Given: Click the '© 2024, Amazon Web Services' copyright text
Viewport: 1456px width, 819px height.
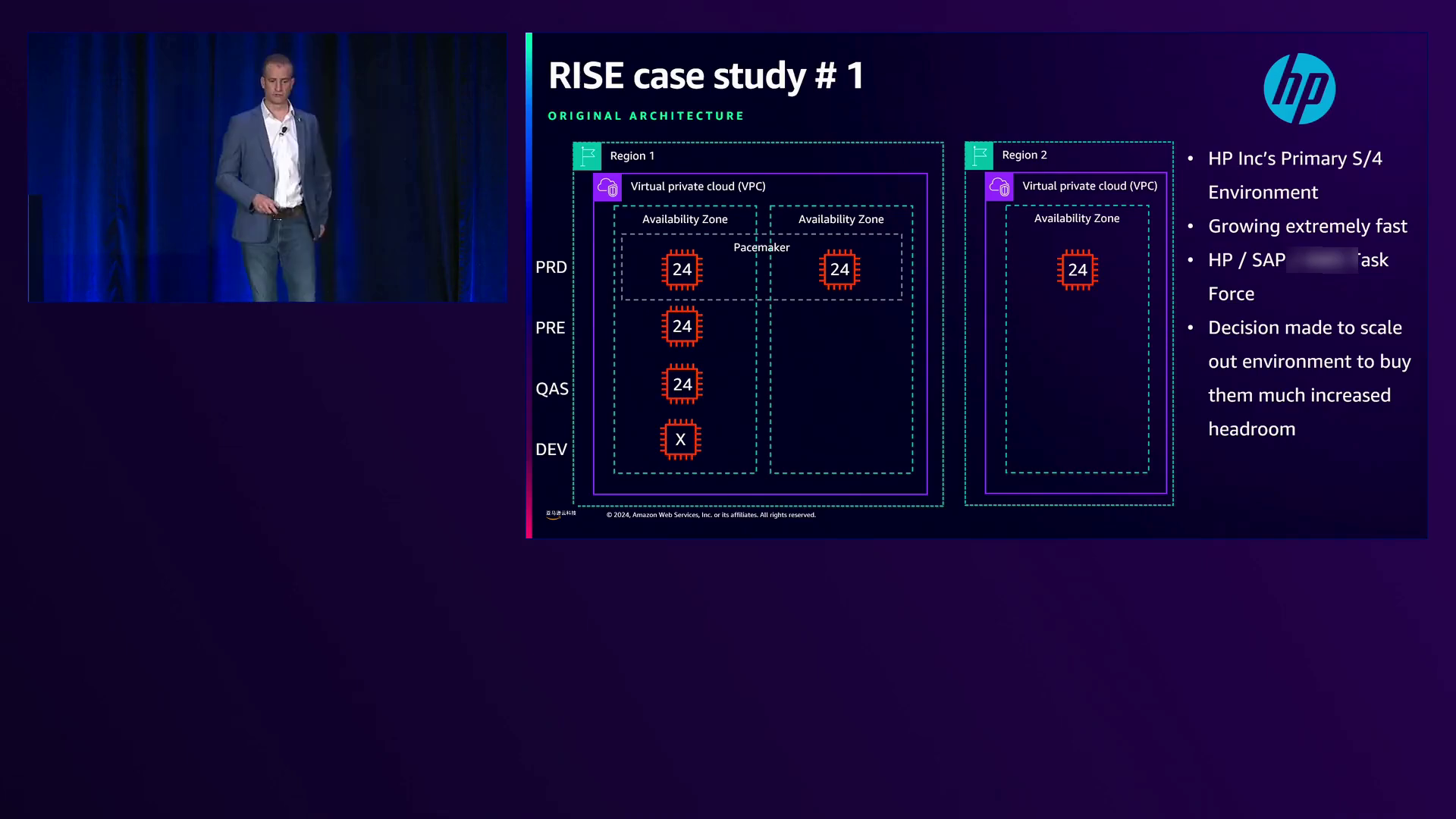Looking at the screenshot, I should click(x=711, y=515).
